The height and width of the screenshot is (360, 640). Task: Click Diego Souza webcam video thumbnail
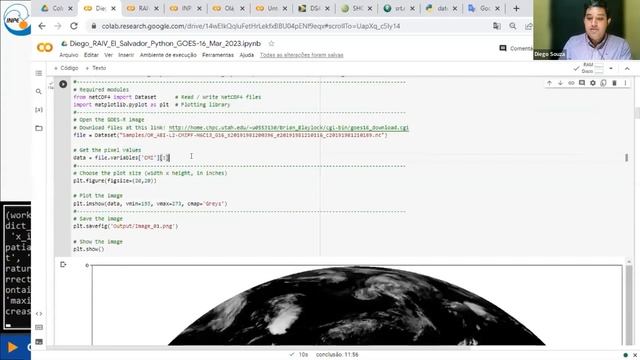coord(586,30)
